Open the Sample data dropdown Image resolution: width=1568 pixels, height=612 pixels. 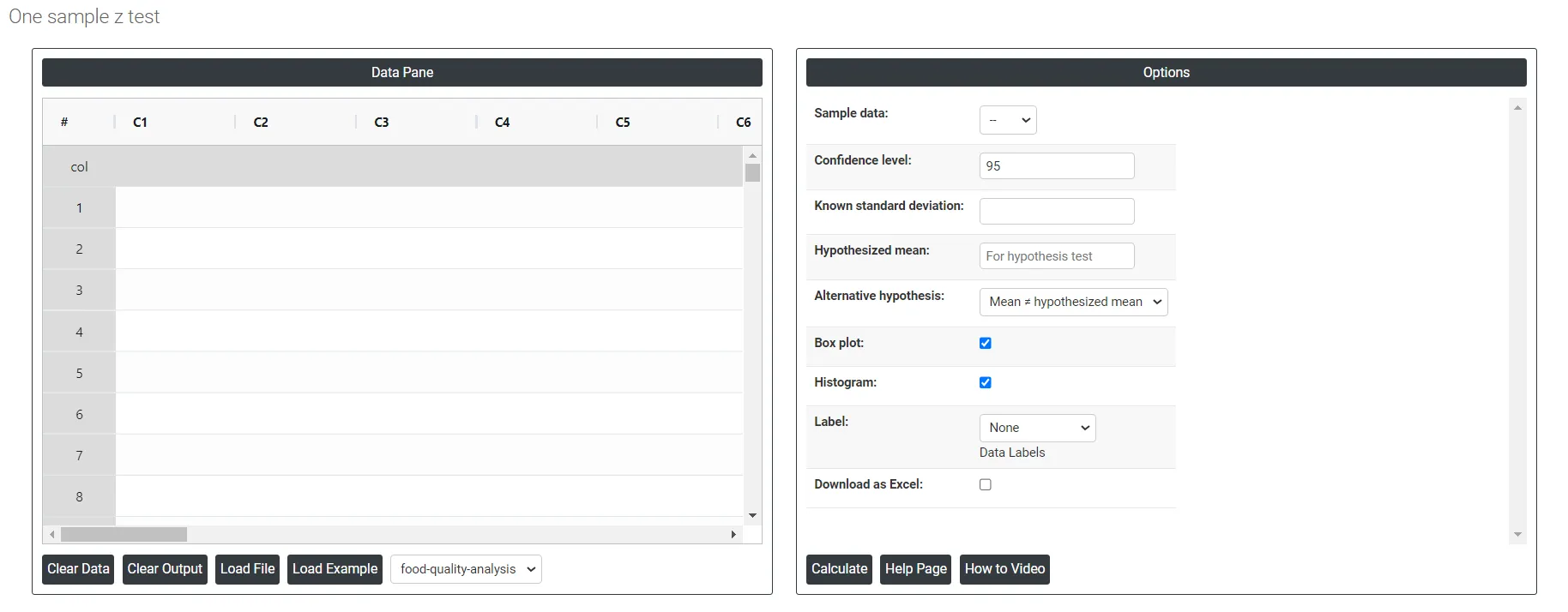point(1008,120)
